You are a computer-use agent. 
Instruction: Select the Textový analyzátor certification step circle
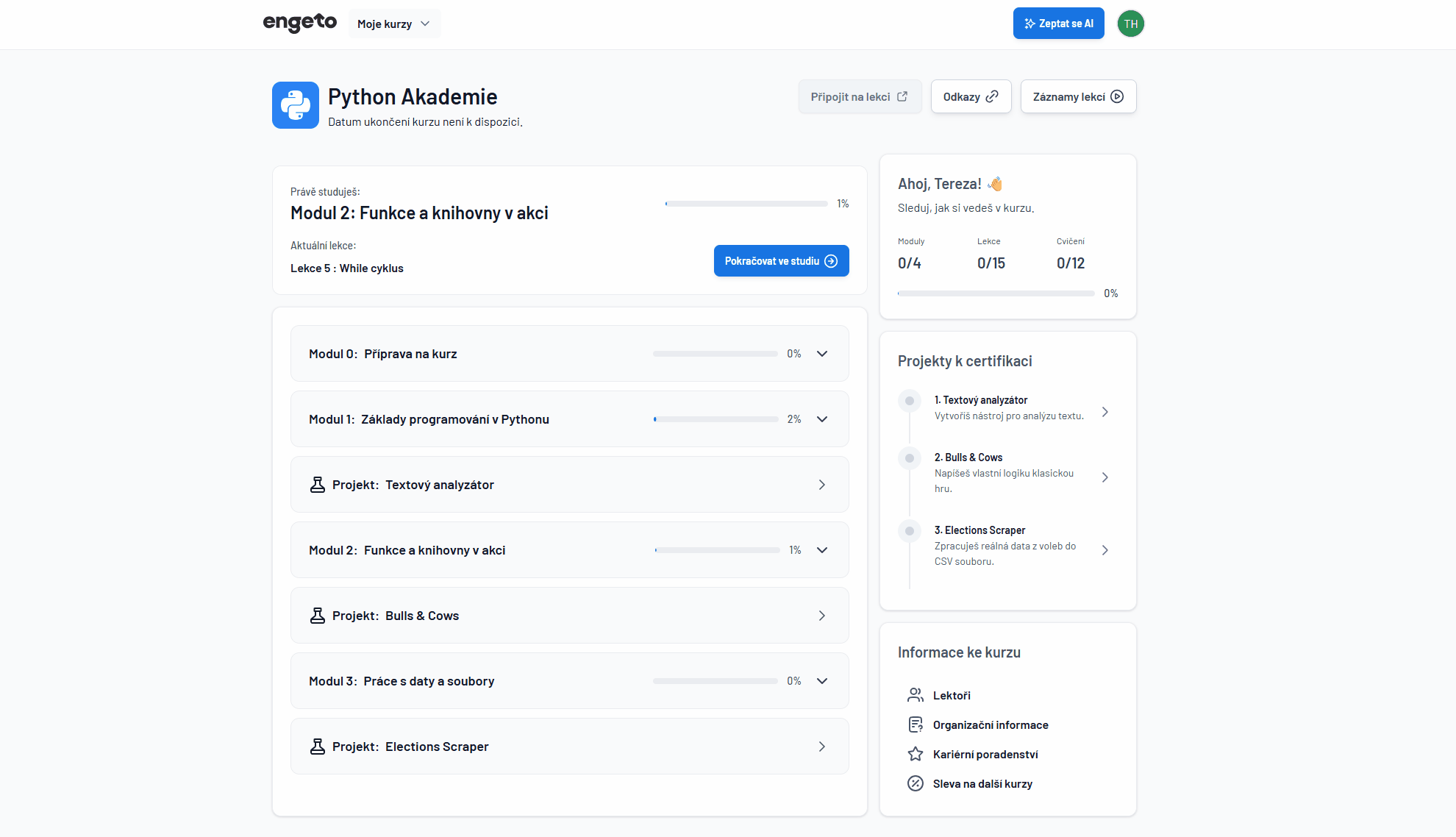910,401
